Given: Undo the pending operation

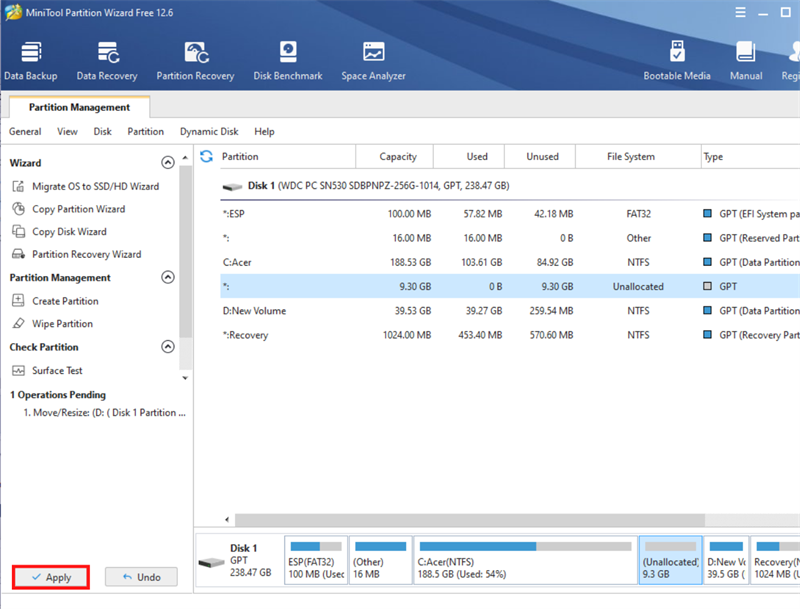Looking at the screenshot, I should (141, 577).
